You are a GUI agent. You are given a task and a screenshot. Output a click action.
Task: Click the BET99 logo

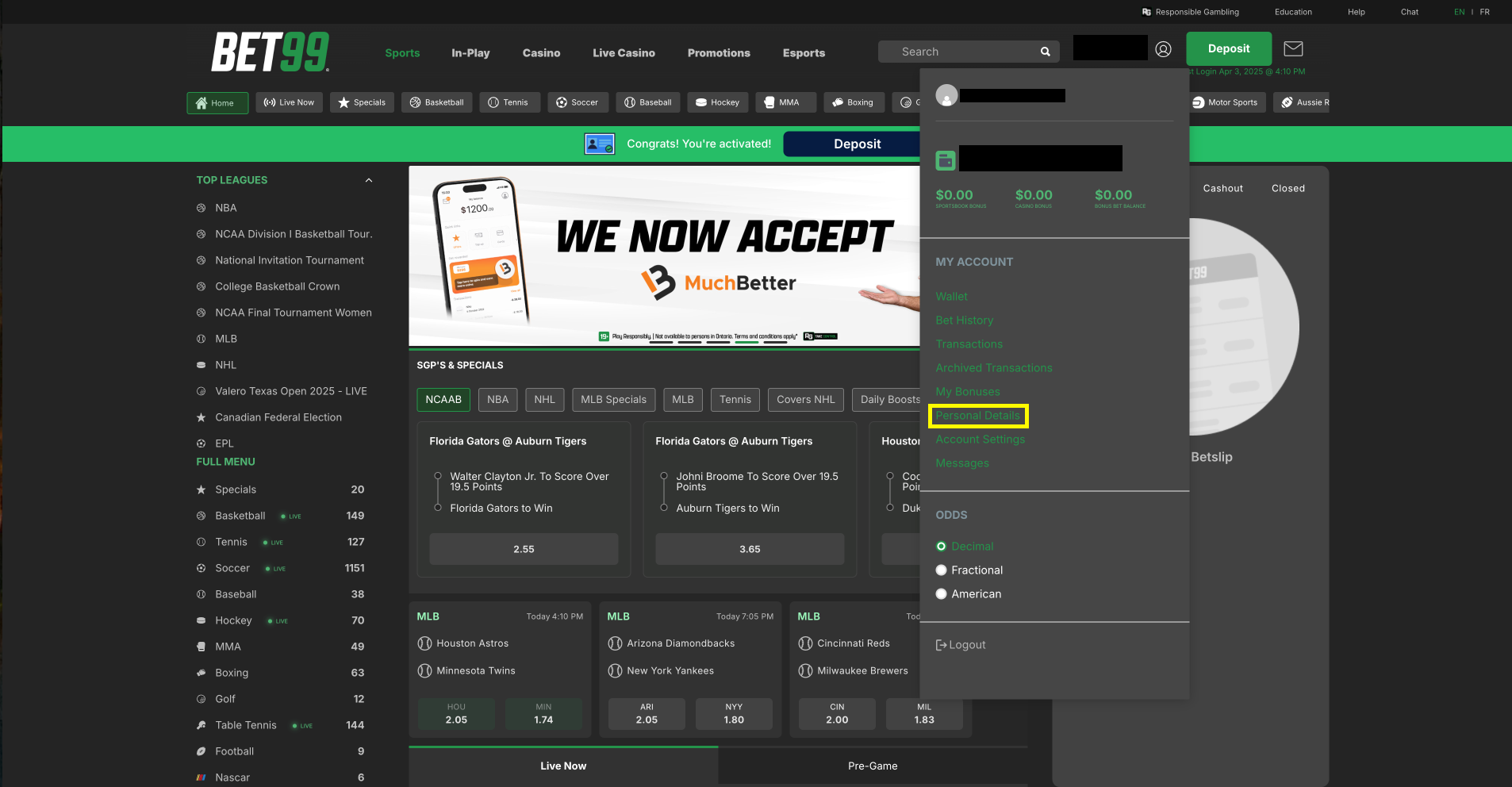tap(271, 52)
